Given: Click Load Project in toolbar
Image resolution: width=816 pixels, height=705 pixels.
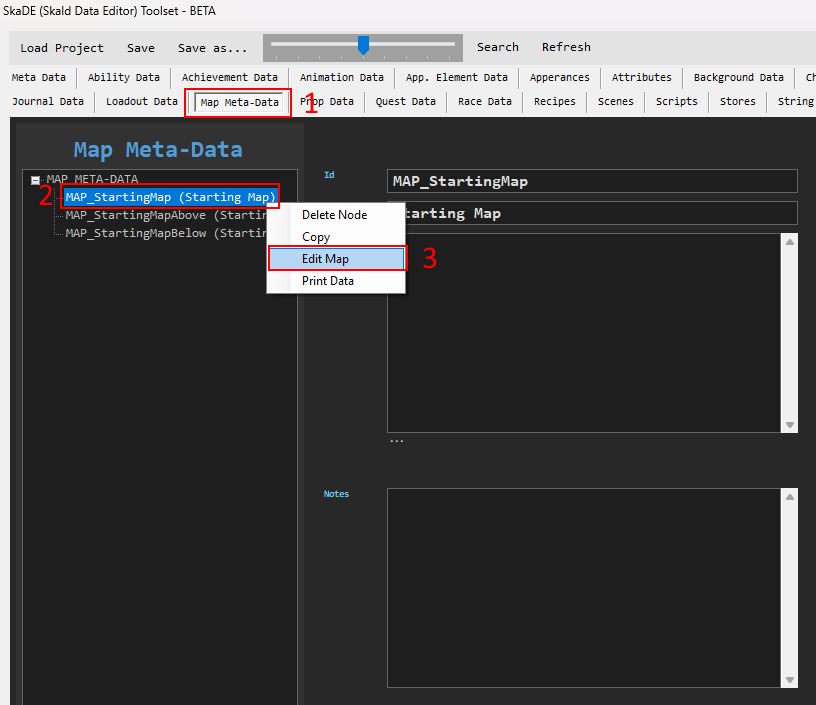Looking at the screenshot, I should [62, 48].
